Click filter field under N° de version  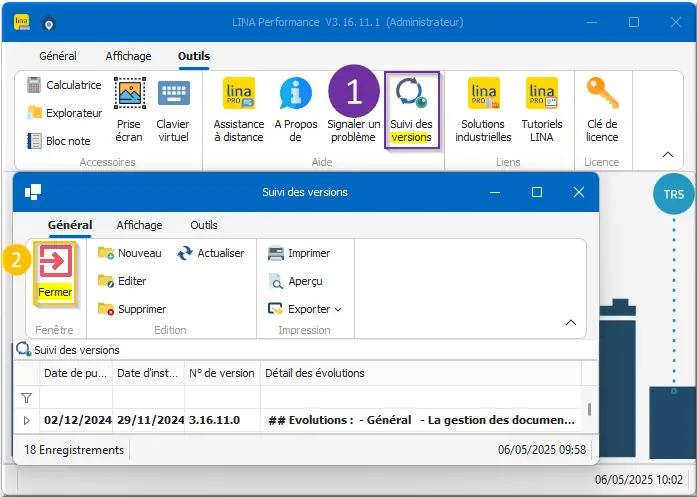point(222,397)
